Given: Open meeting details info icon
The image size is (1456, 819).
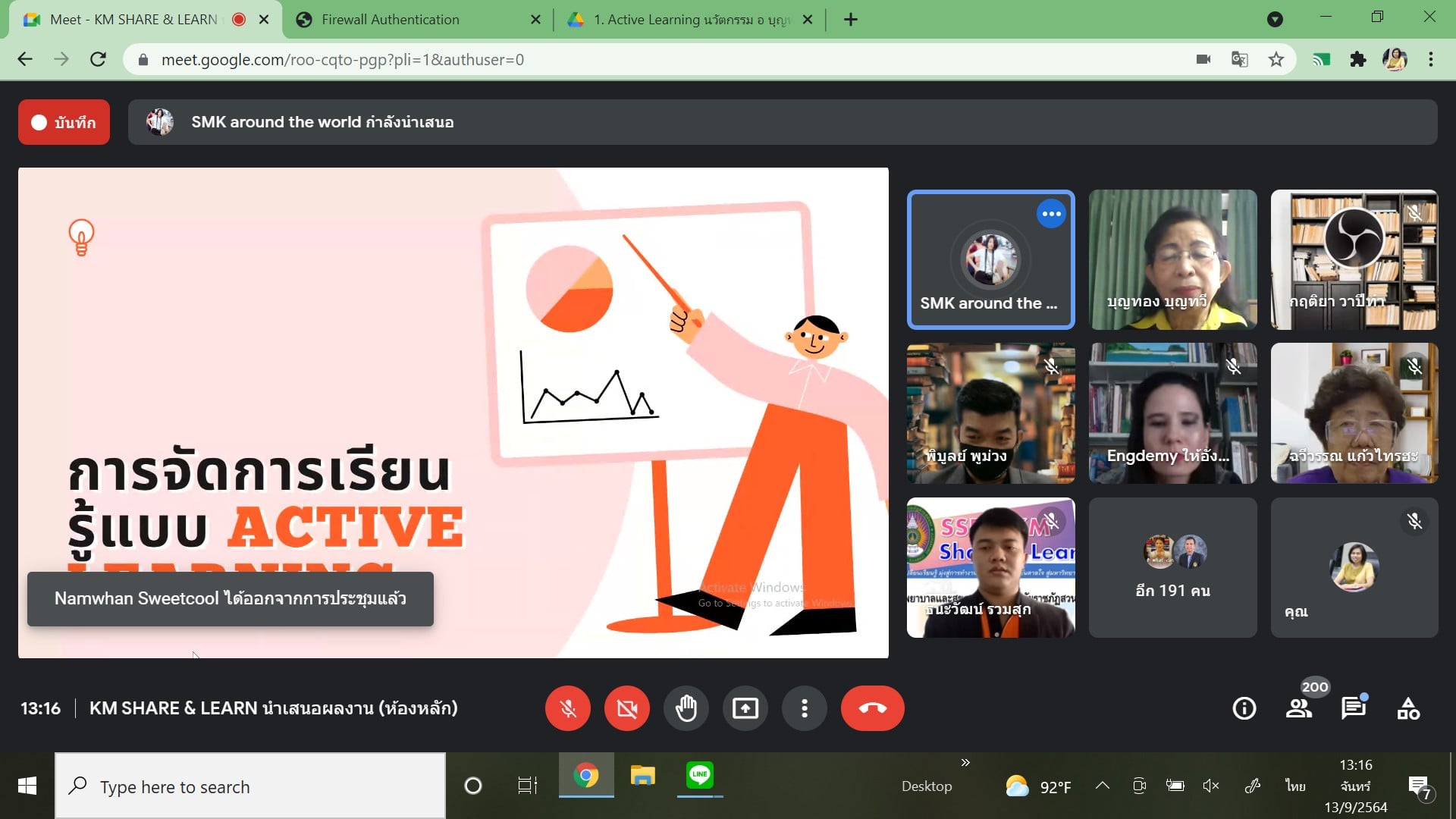Looking at the screenshot, I should pyautogui.click(x=1244, y=708).
